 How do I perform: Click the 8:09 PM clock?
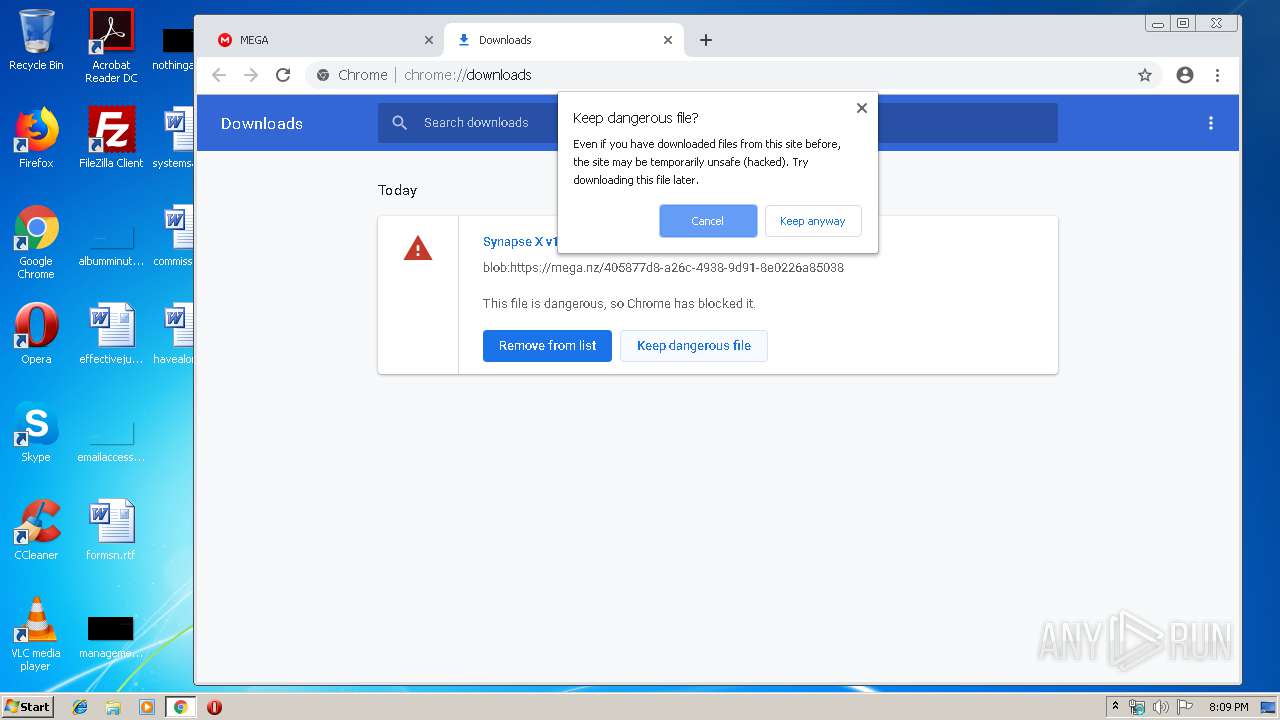pyautogui.click(x=1228, y=707)
